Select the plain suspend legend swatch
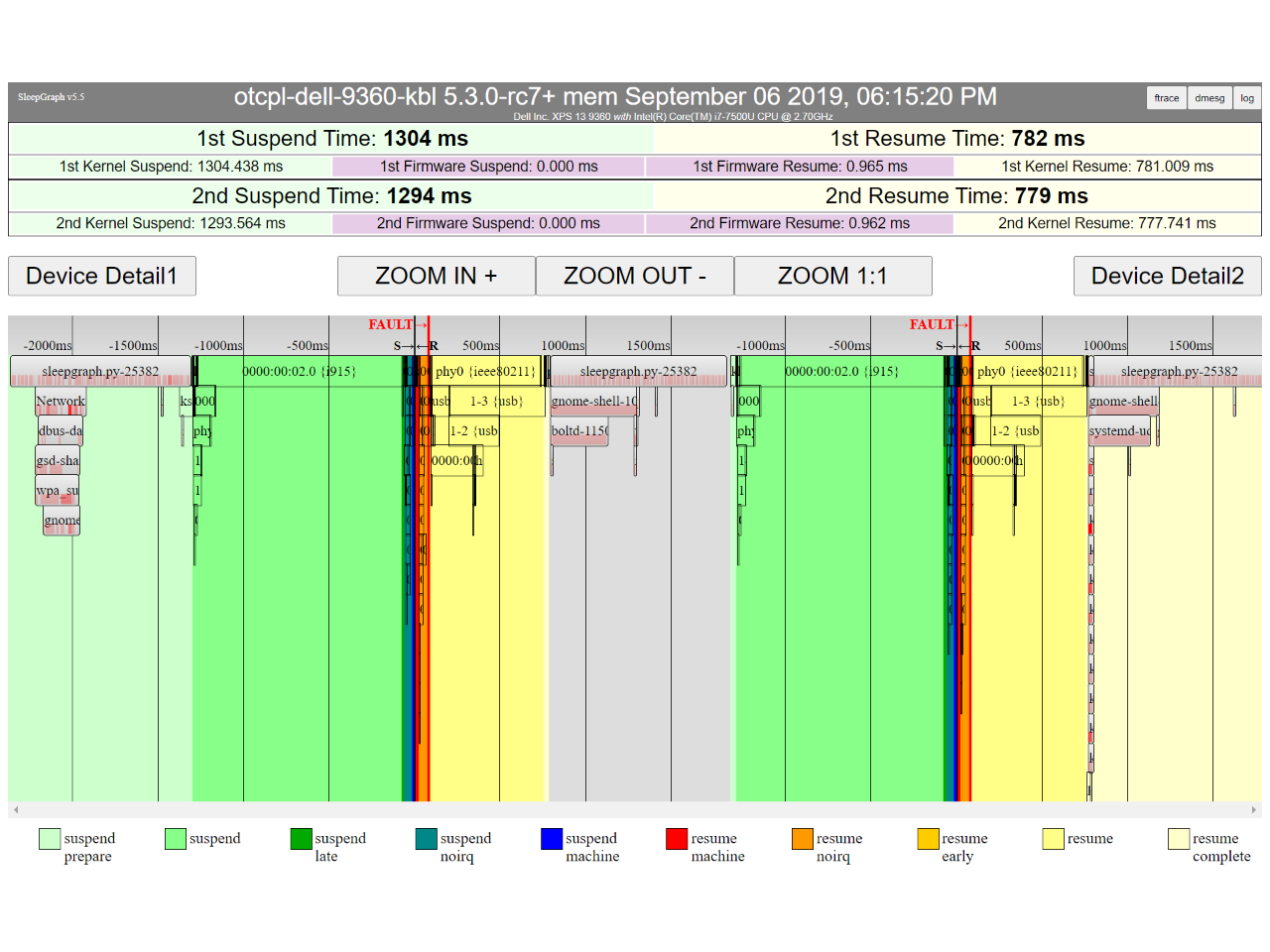This screenshot has height=952, width=1270. 176,839
